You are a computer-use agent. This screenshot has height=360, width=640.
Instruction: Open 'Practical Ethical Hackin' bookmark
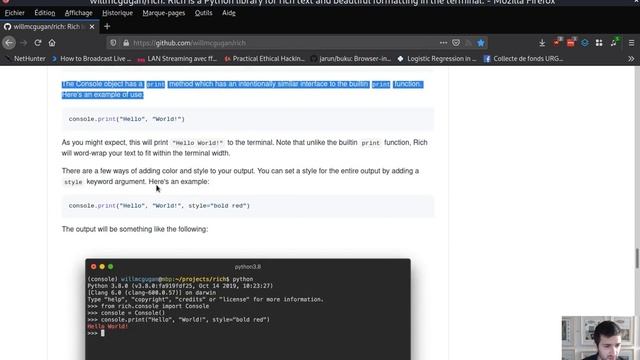click(264, 59)
